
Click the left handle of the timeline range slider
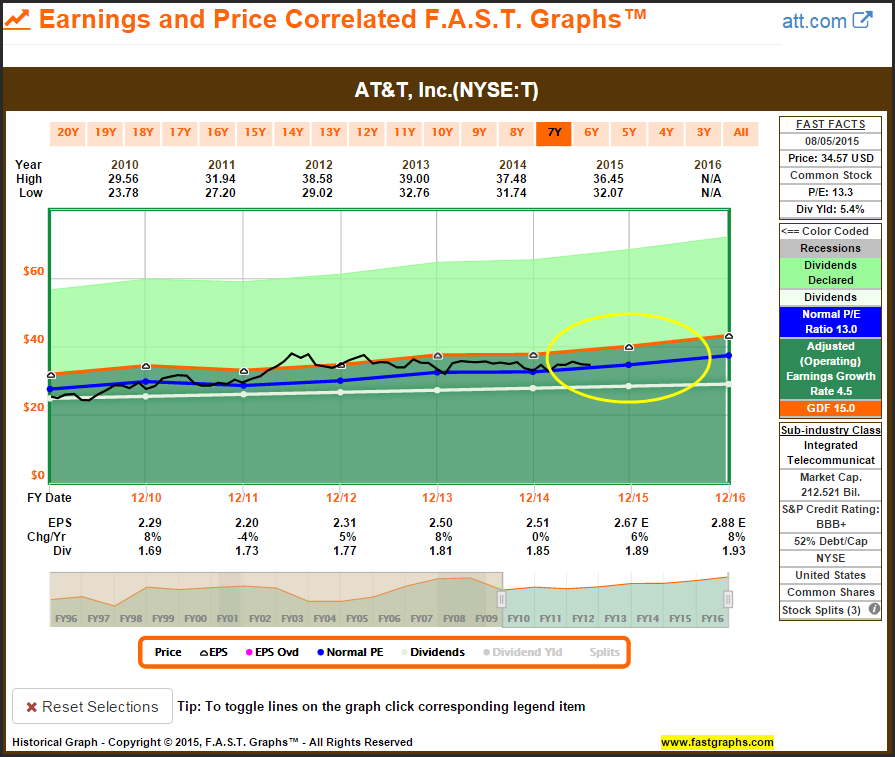[502, 599]
